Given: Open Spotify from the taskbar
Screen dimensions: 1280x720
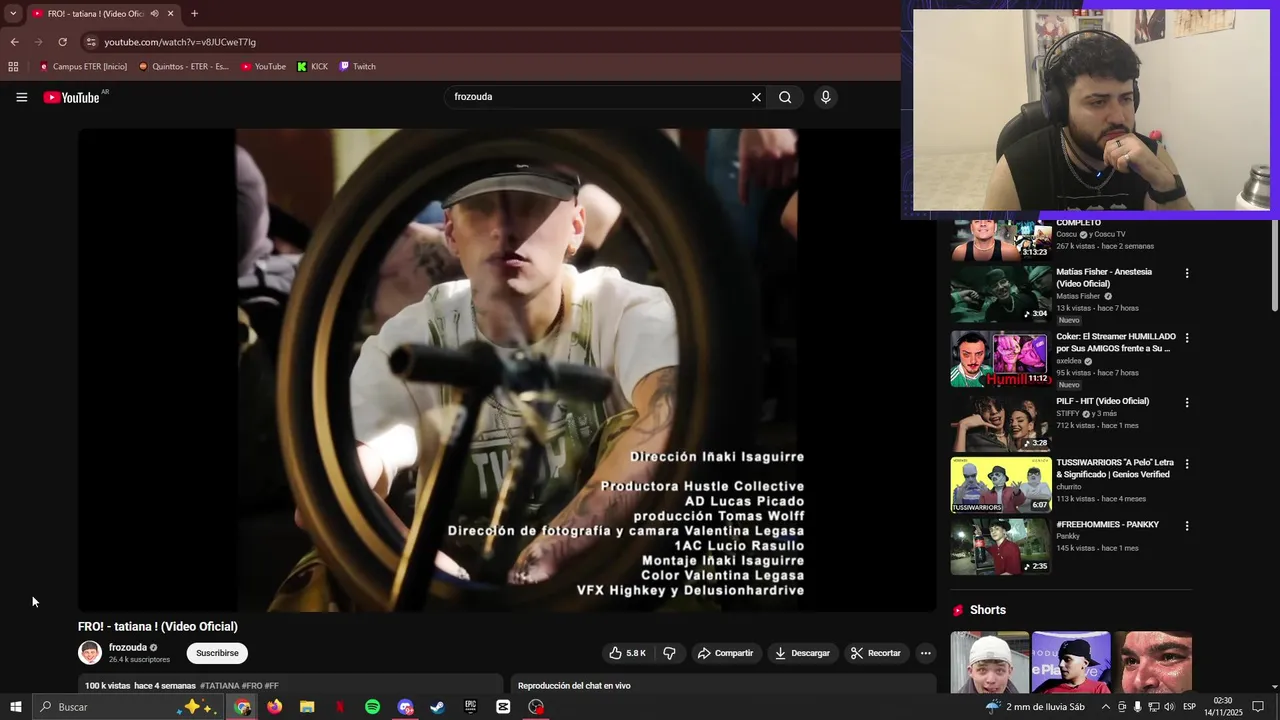Looking at the screenshot, I should tap(372, 707).
